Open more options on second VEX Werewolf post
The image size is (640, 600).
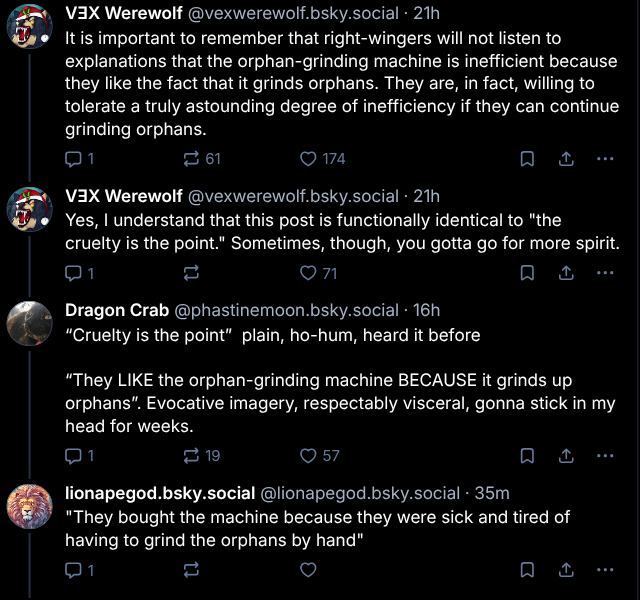coord(604,273)
